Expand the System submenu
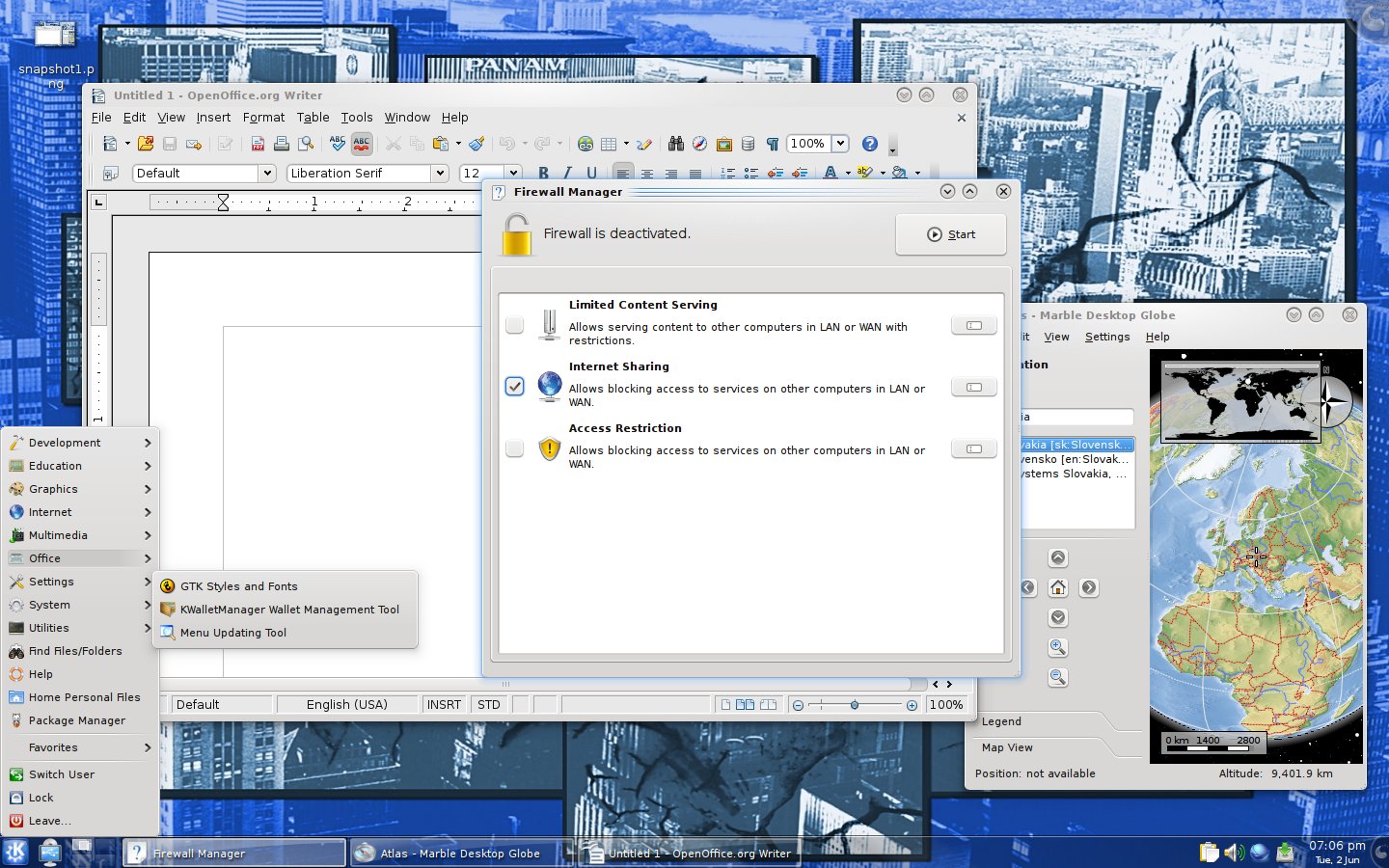This screenshot has width=1389, height=868. 80,605
